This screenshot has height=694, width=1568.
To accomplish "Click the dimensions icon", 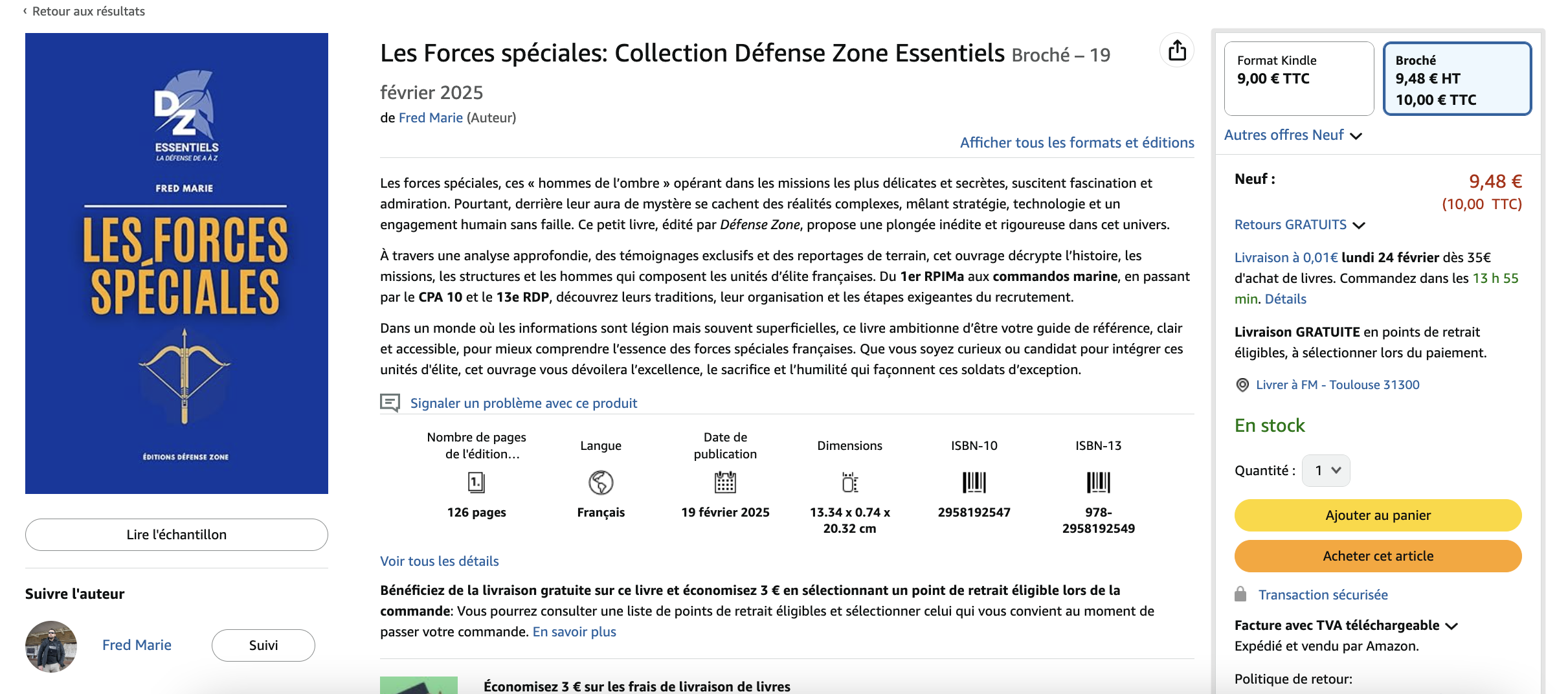I will pos(849,482).
